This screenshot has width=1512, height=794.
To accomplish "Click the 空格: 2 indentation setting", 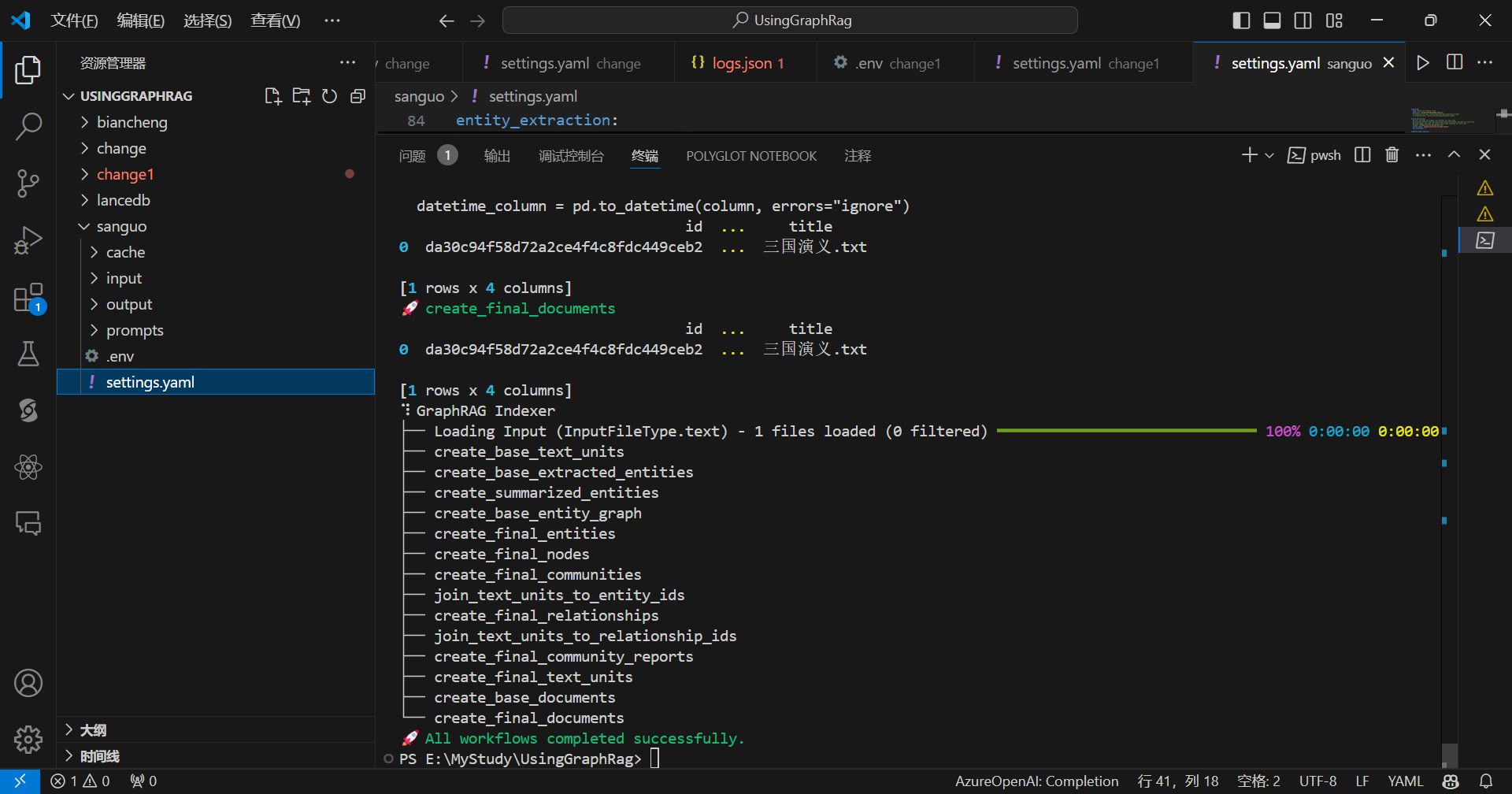I will [x=1258, y=781].
